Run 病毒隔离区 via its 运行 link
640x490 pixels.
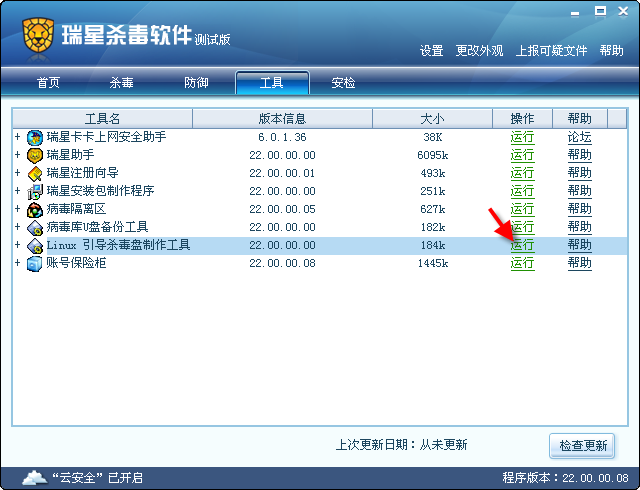tap(522, 209)
